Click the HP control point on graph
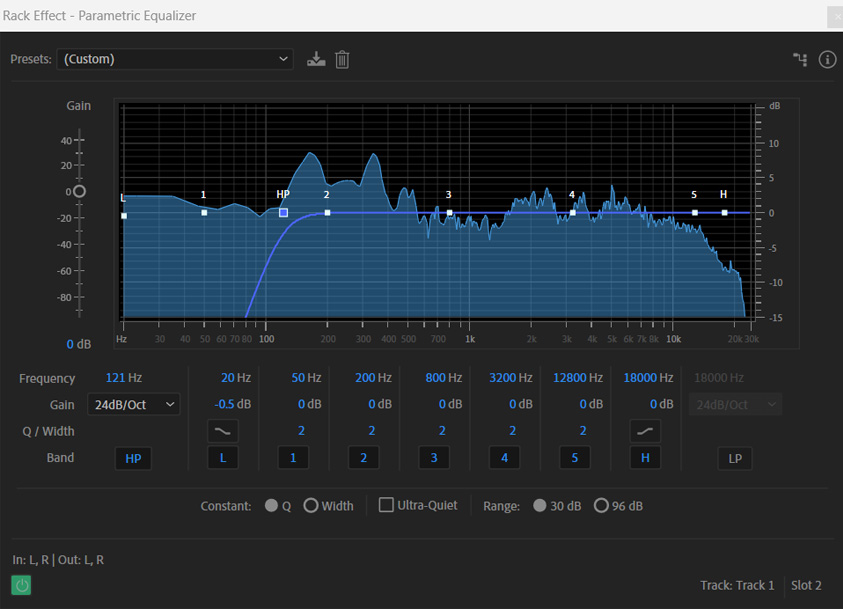Image resolution: width=843 pixels, height=609 pixels. [283, 212]
